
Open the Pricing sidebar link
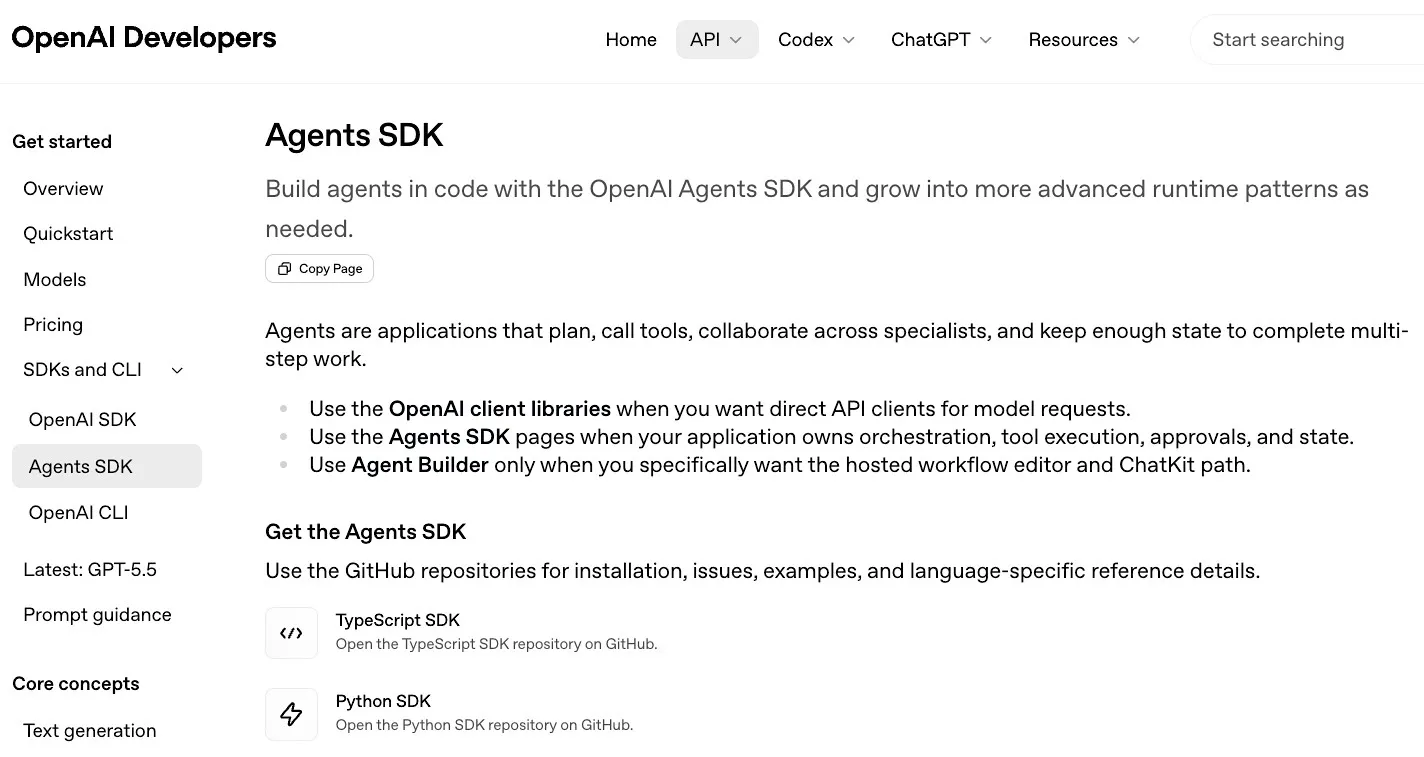[x=53, y=324]
